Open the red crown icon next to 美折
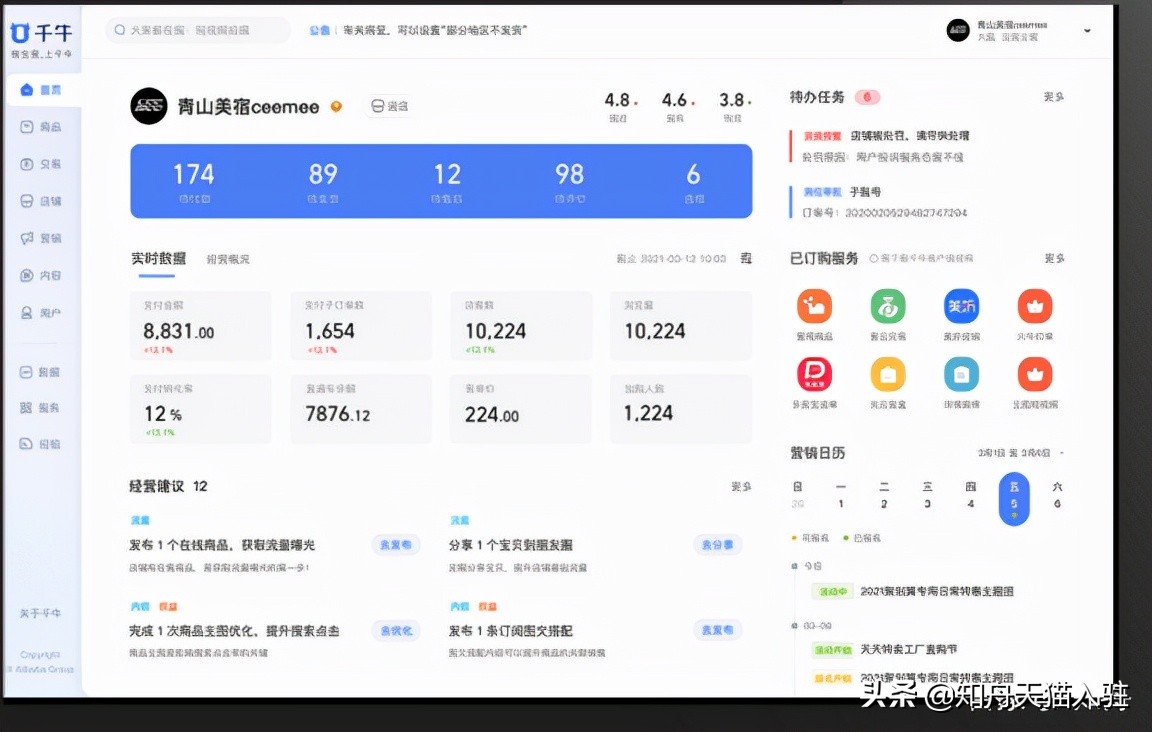1152x732 pixels. pyautogui.click(x=1034, y=306)
